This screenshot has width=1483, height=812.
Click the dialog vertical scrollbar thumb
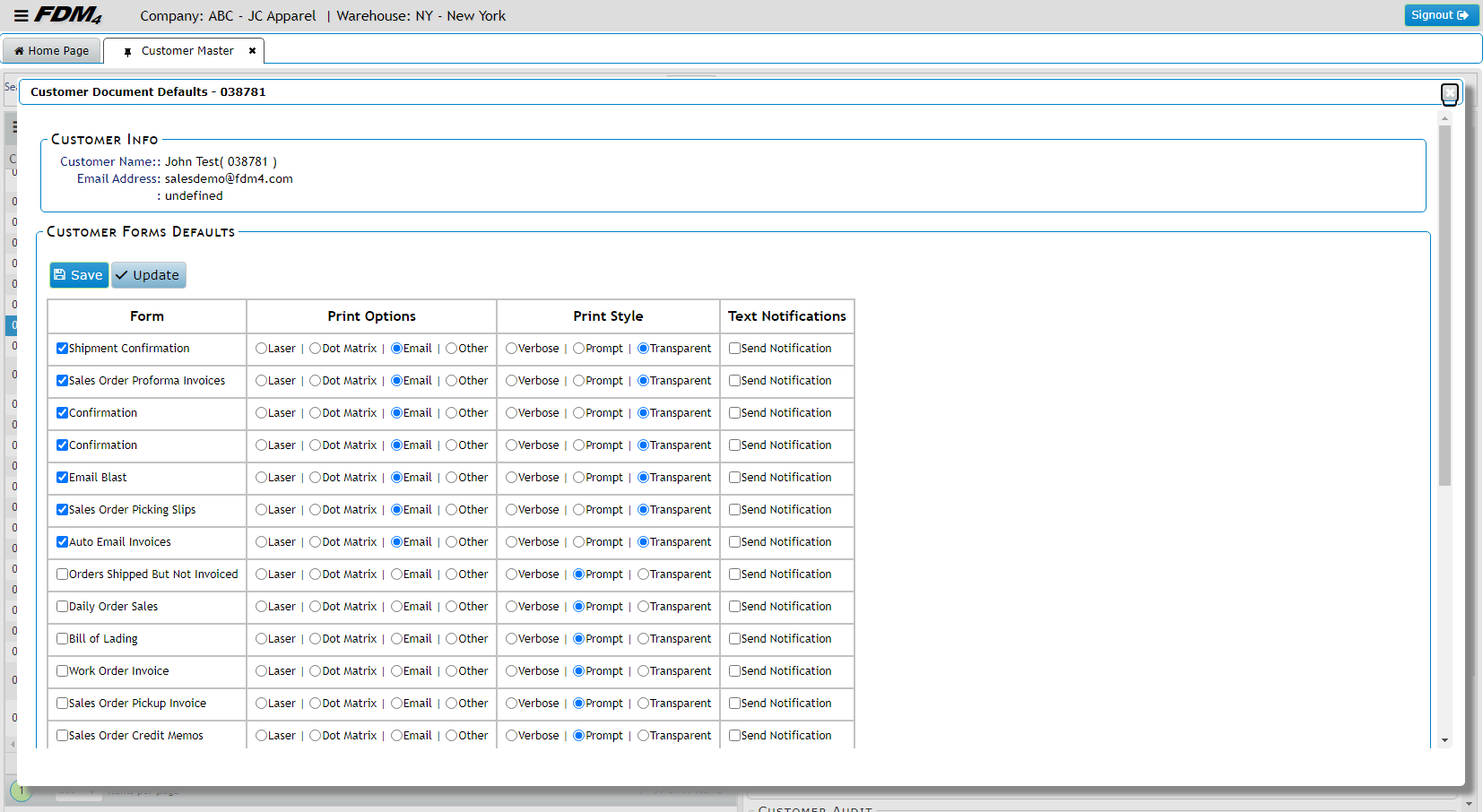1444,305
